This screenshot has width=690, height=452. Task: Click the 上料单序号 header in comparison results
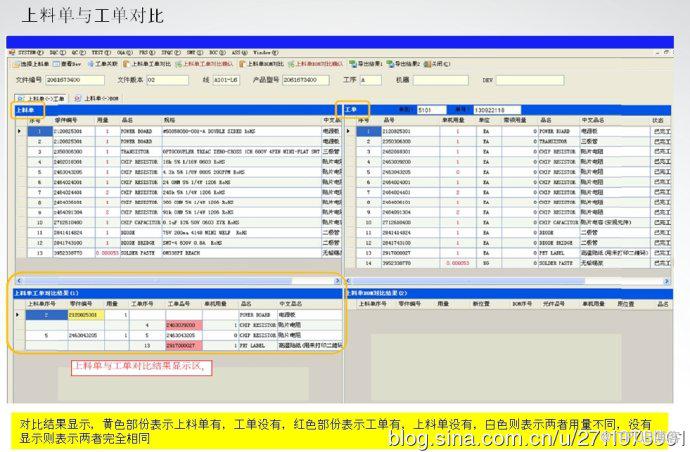(x=46, y=304)
